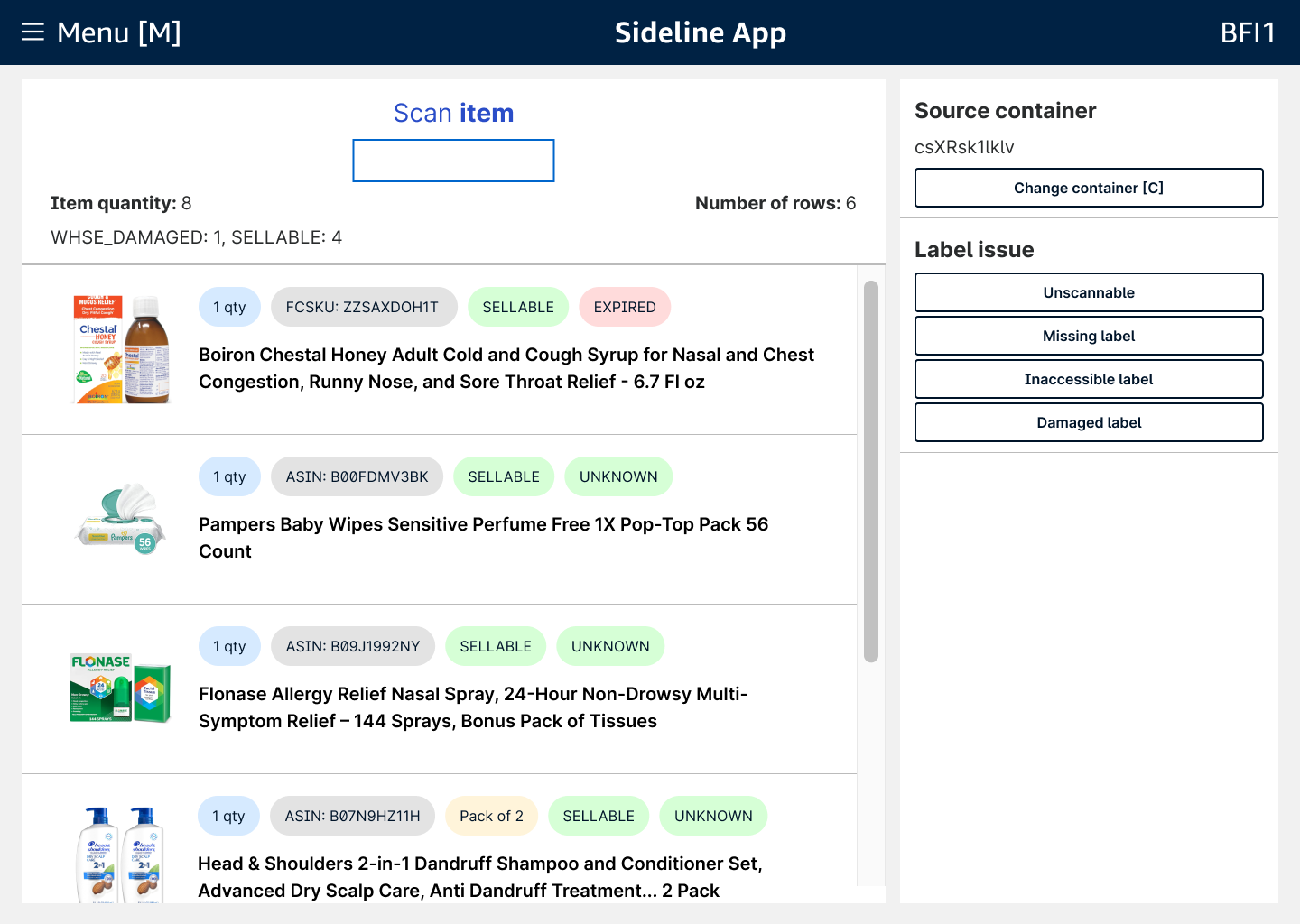Open the Boiron Chestal Honey product thumbnail

click(x=121, y=349)
